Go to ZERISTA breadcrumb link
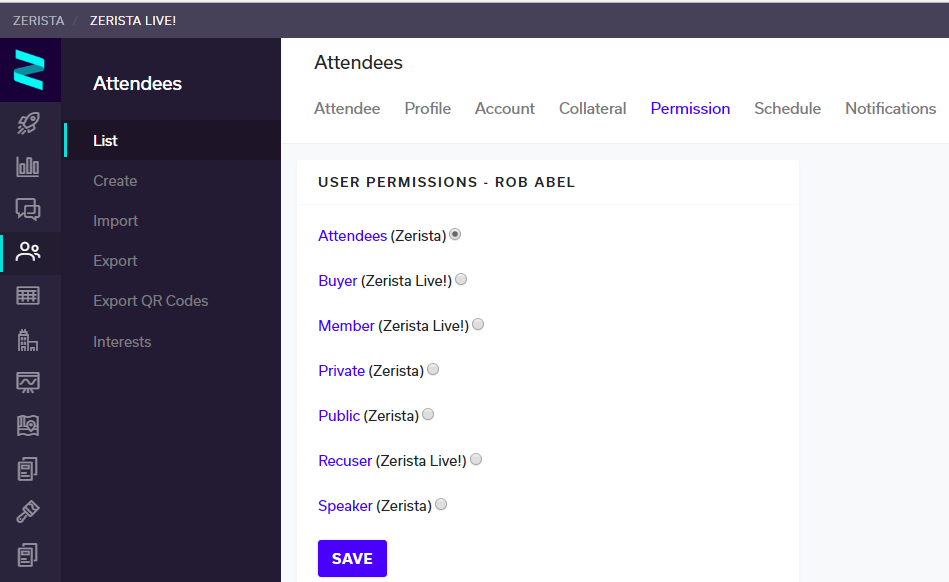Image resolution: width=949 pixels, height=582 pixels. click(x=39, y=21)
